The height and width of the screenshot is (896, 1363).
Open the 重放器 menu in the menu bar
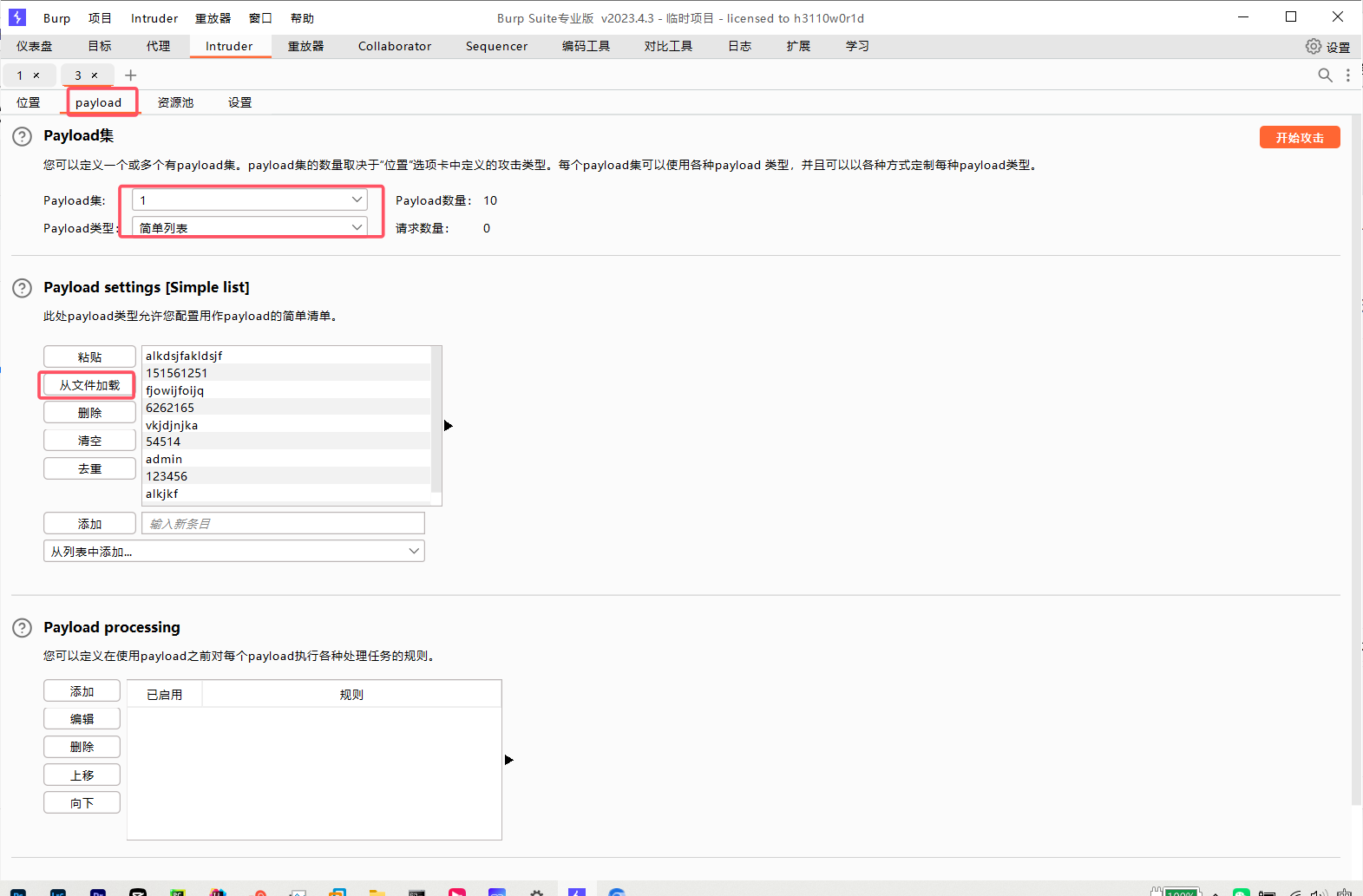pos(213,18)
